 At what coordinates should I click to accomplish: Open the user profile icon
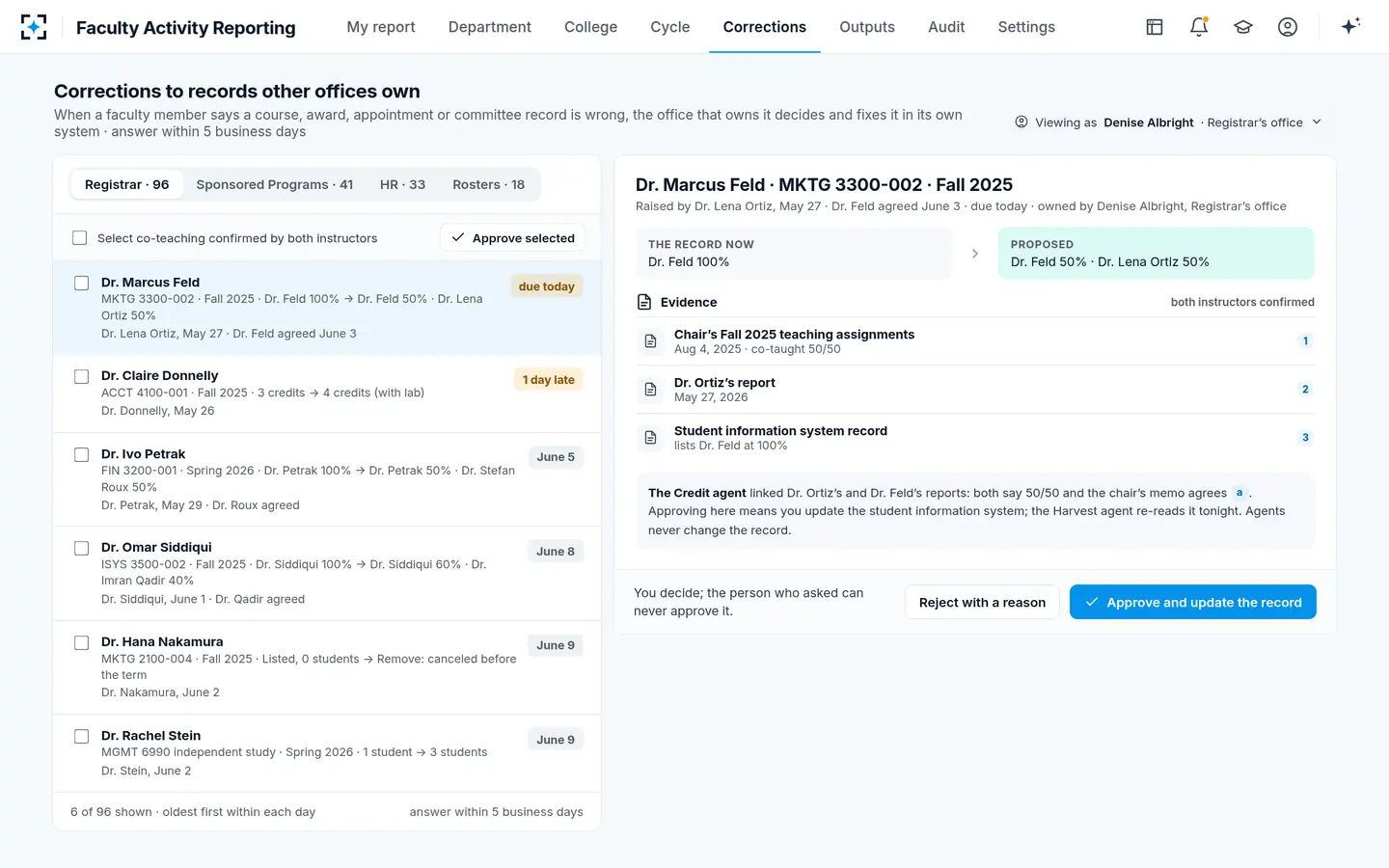click(1288, 27)
